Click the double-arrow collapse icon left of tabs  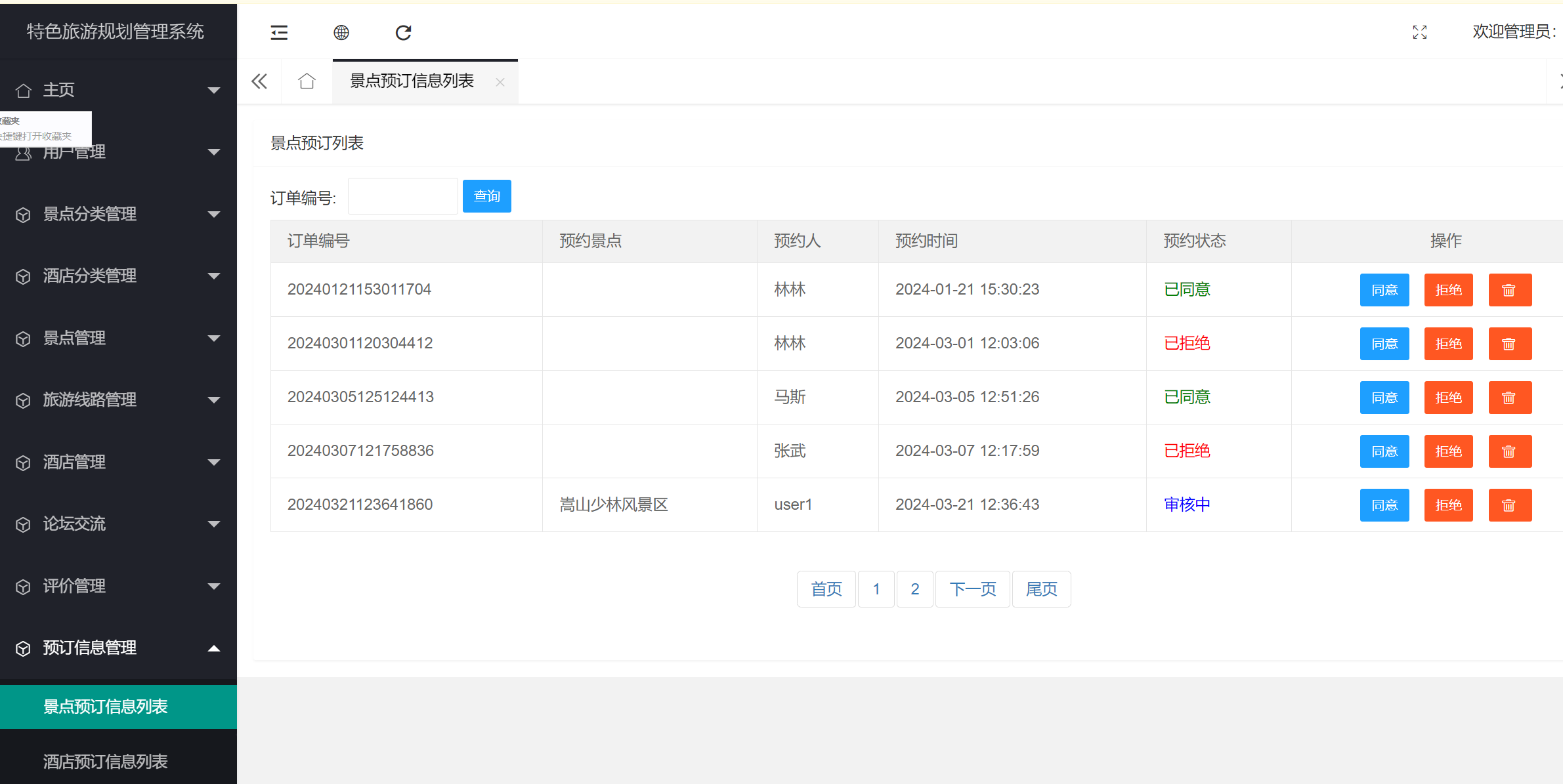tap(259, 81)
